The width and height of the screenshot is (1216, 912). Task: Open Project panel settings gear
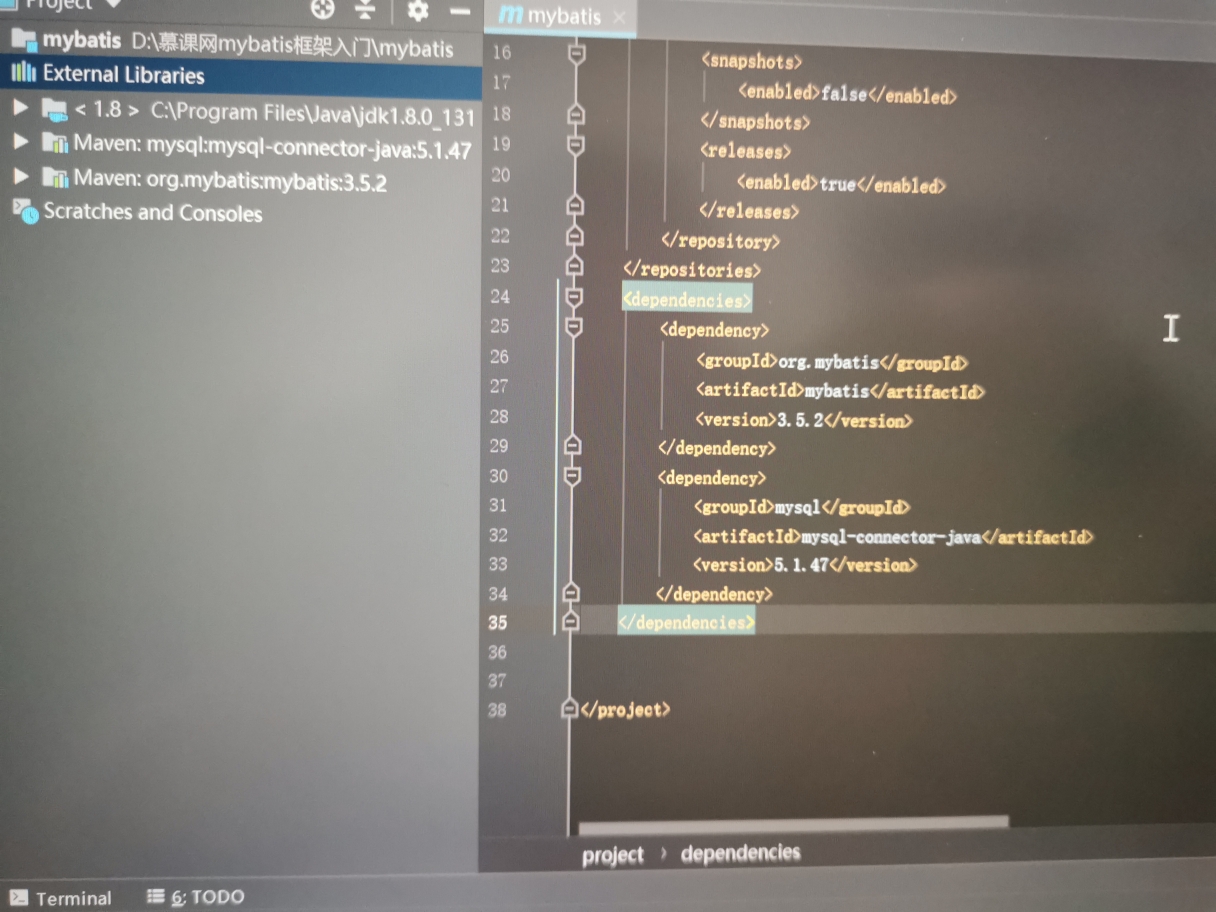coord(417,11)
